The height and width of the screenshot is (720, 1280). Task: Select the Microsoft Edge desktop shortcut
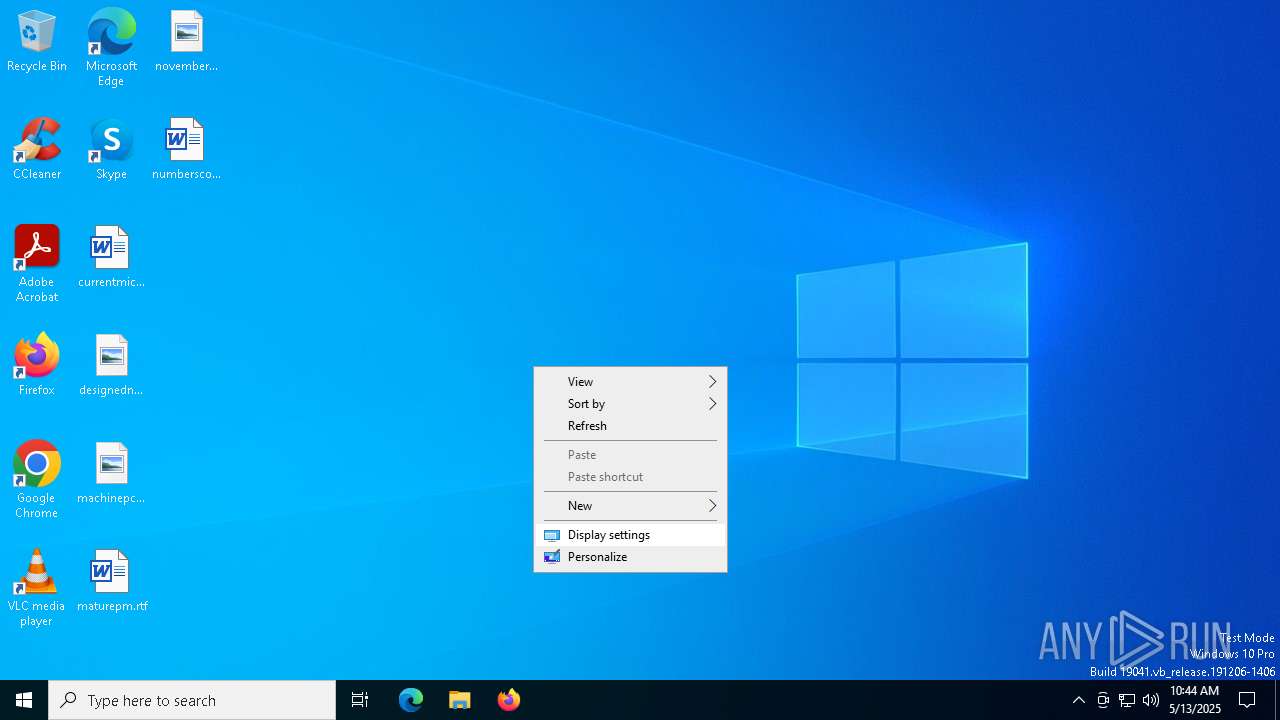click(x=111, y=47)
